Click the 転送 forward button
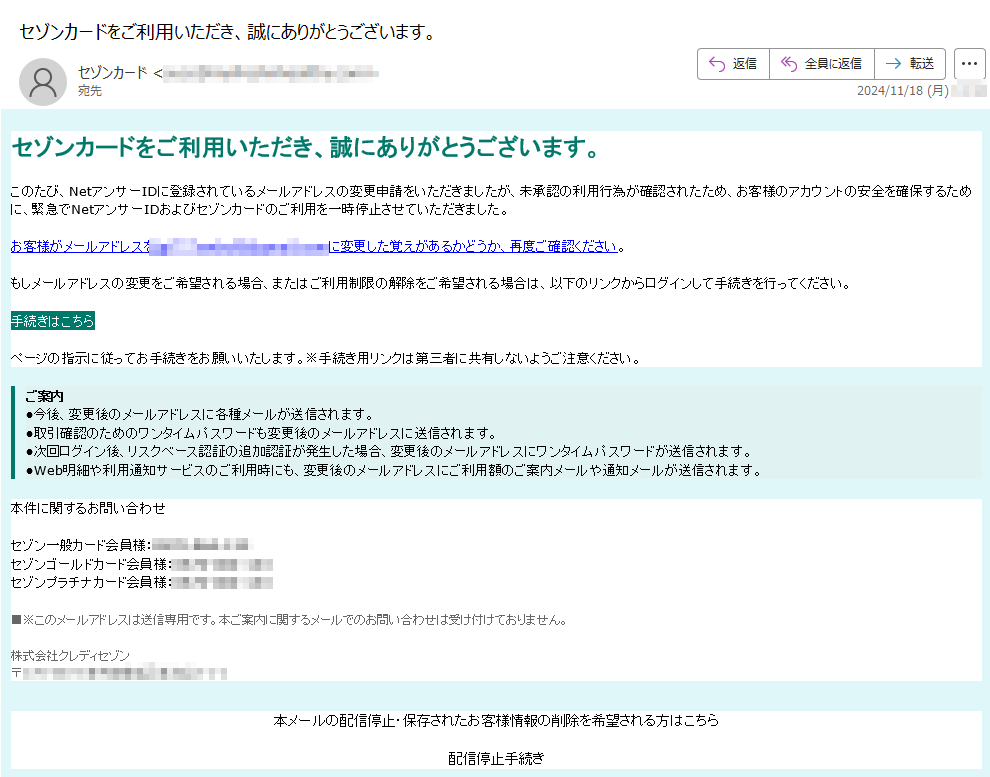 pyautogui.click(x=910, y=64)
